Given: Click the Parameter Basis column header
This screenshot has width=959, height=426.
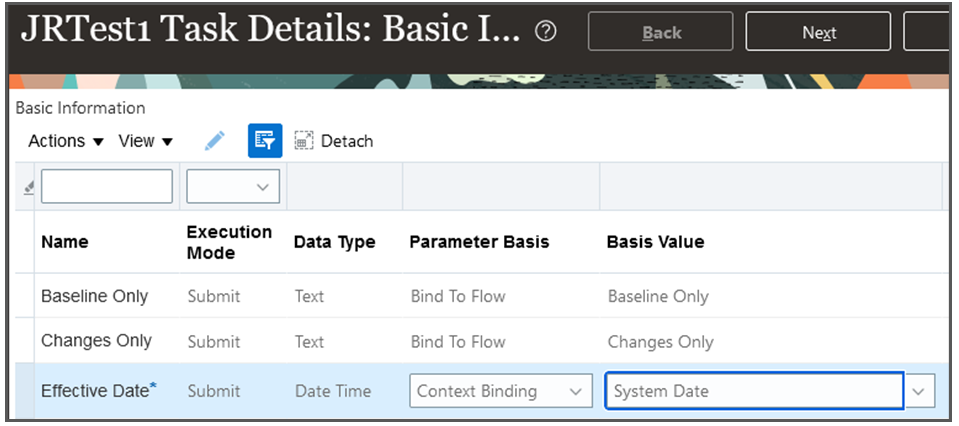Looking at the screenshot, I should [479, 242].
